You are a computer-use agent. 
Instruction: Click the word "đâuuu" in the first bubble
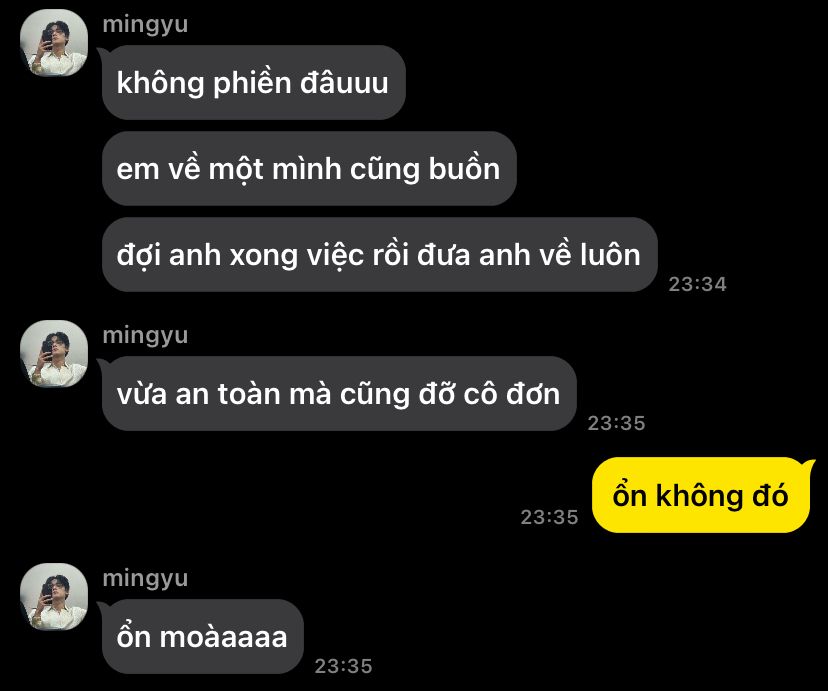pos(344,82)
